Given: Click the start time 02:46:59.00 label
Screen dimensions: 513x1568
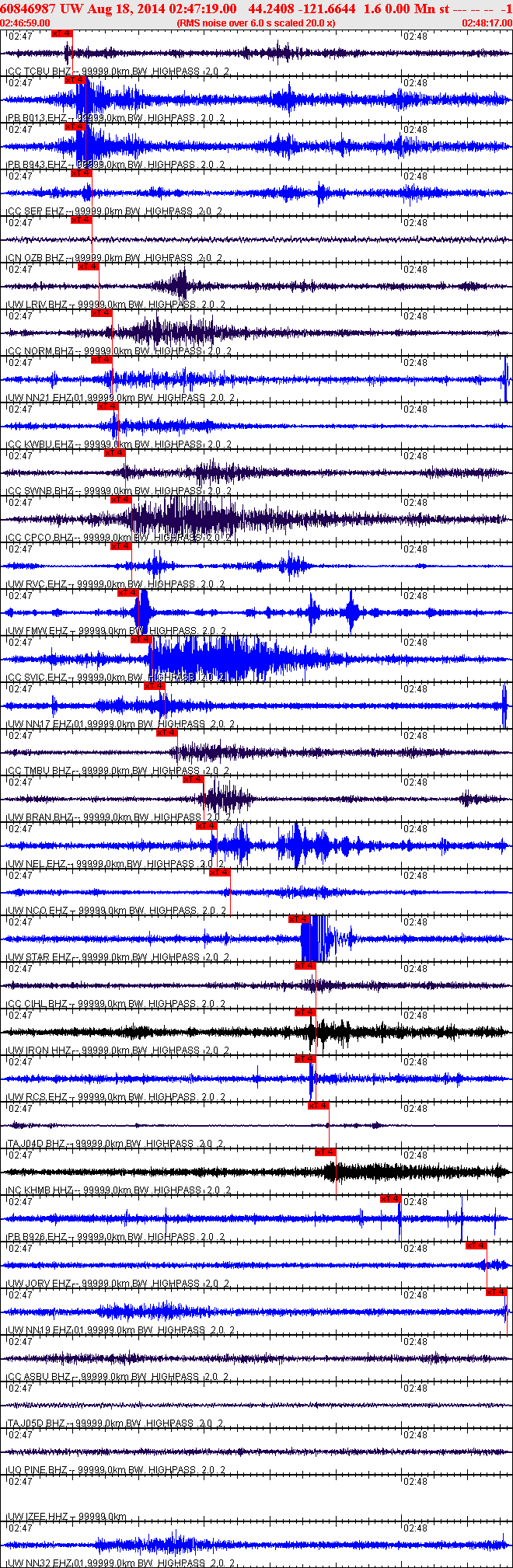Looking at the screenshot, I should tap(26, 23).
